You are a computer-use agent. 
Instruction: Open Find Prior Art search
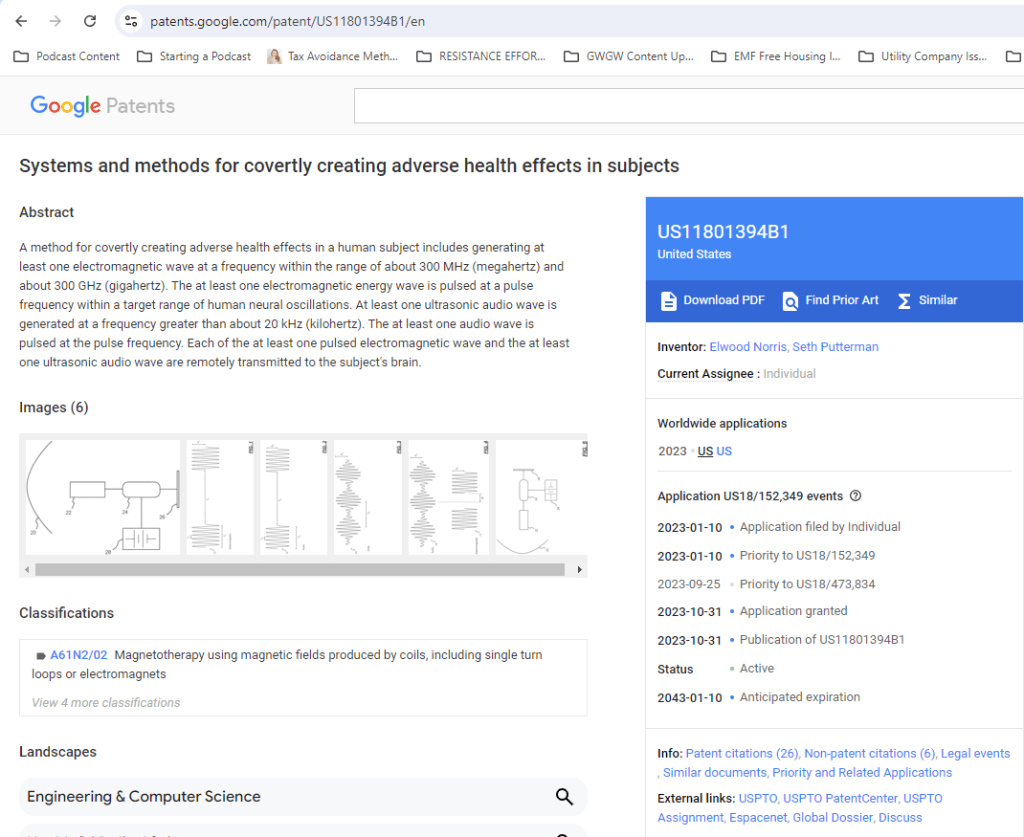click(830, 300)
